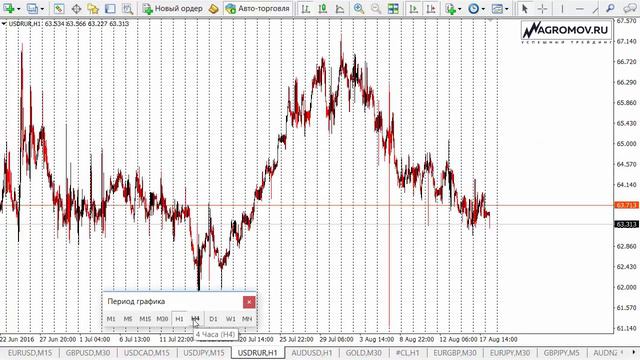Toggle the Terminal panel
The image size is (640, 360).
point(110,8)
